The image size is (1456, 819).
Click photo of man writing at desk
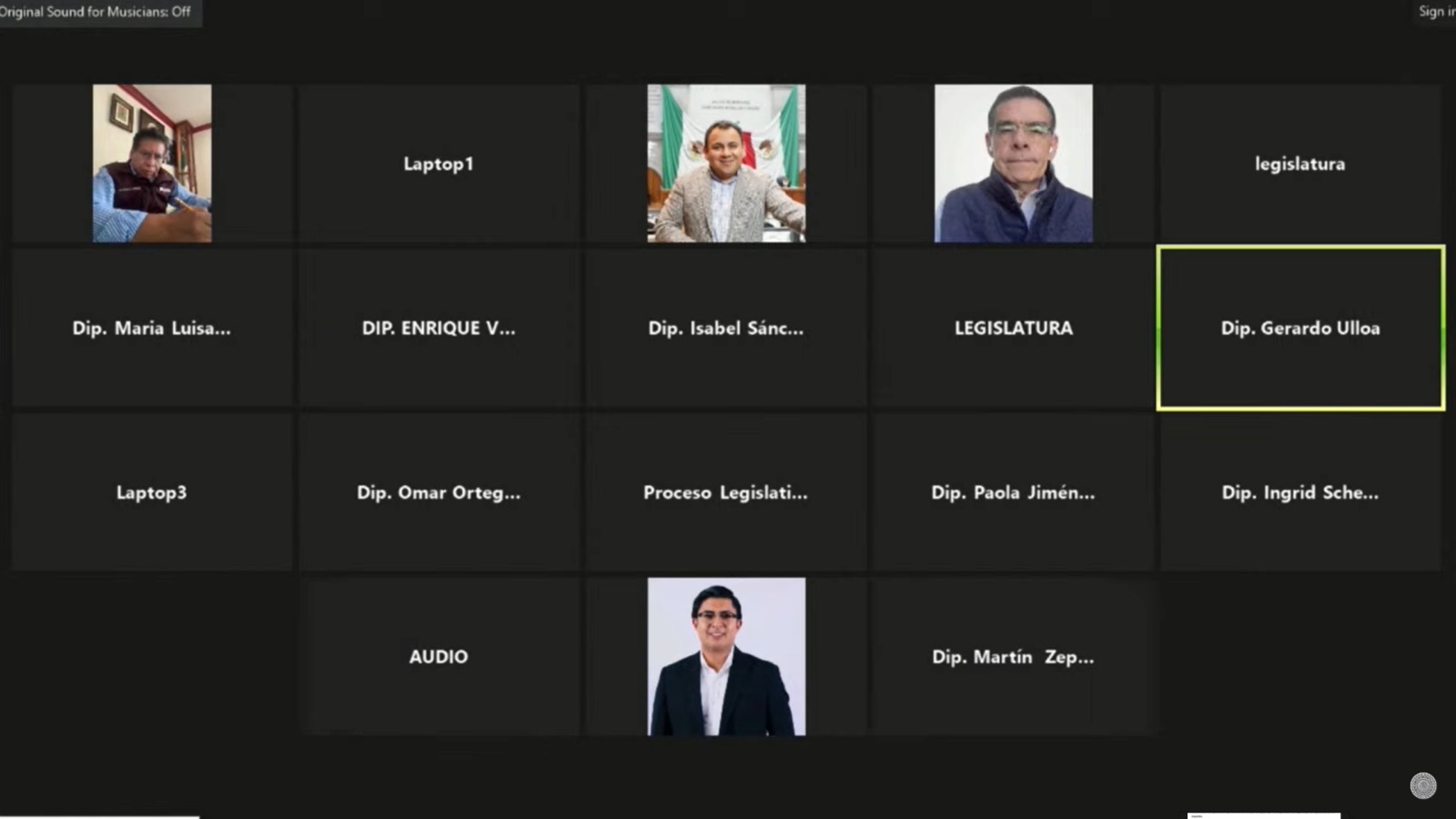152,164
